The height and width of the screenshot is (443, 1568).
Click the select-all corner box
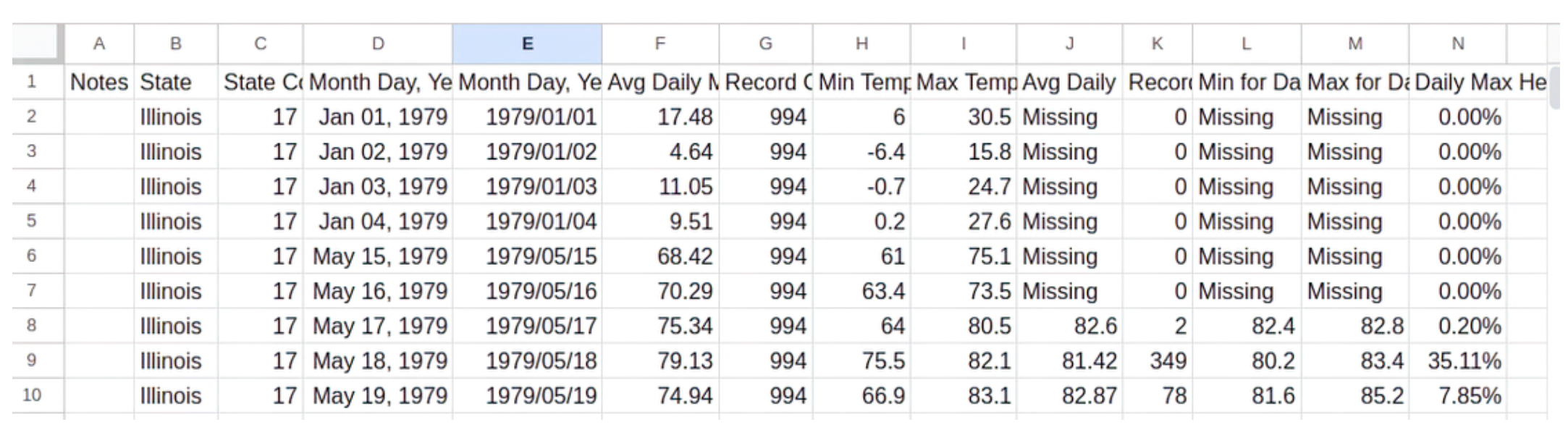point(38,43)
